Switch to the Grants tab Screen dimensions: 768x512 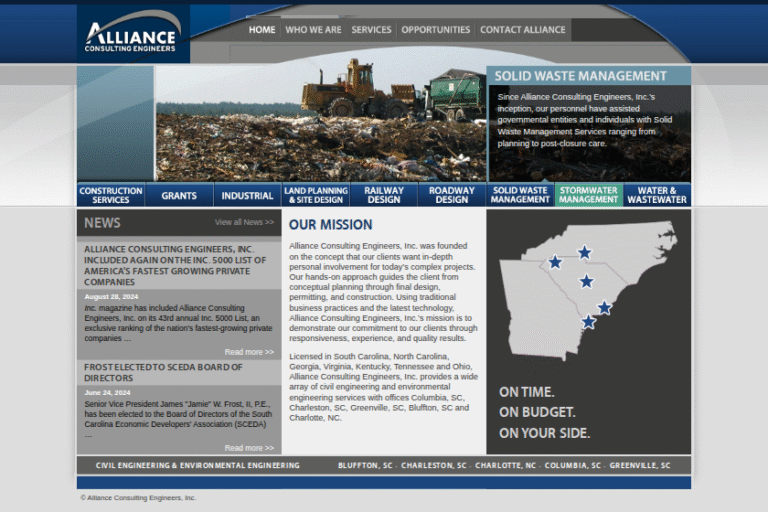pyautogui.click(x=179, y=196)
